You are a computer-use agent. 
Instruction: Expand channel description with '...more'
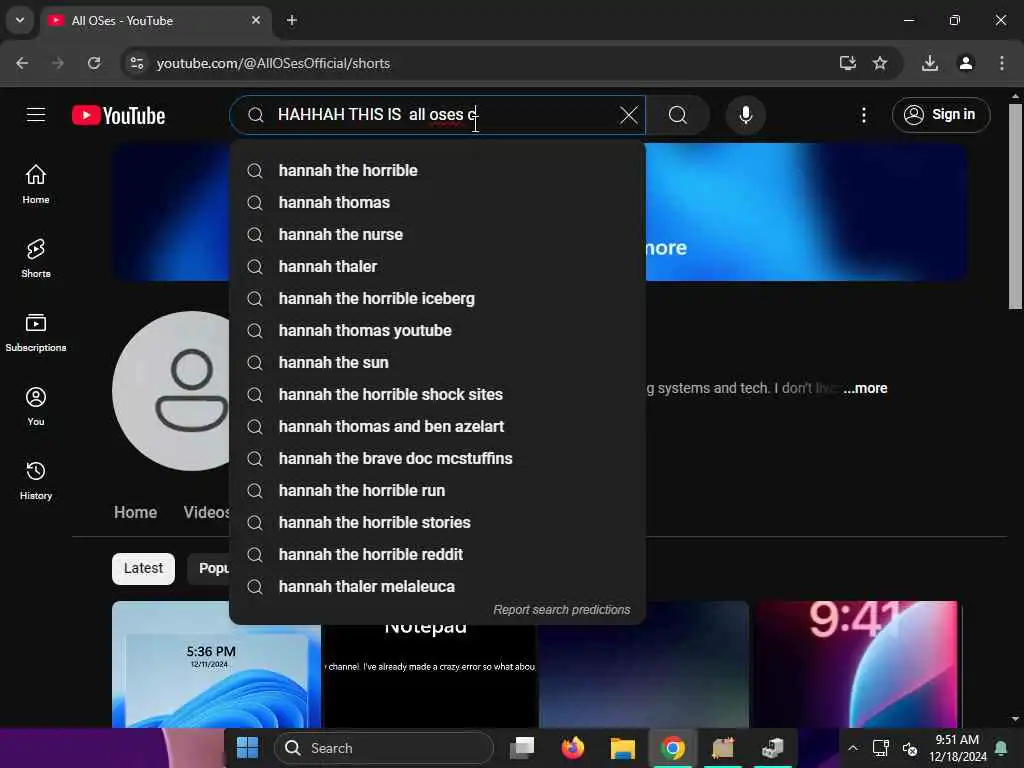(x=865, y=388)
